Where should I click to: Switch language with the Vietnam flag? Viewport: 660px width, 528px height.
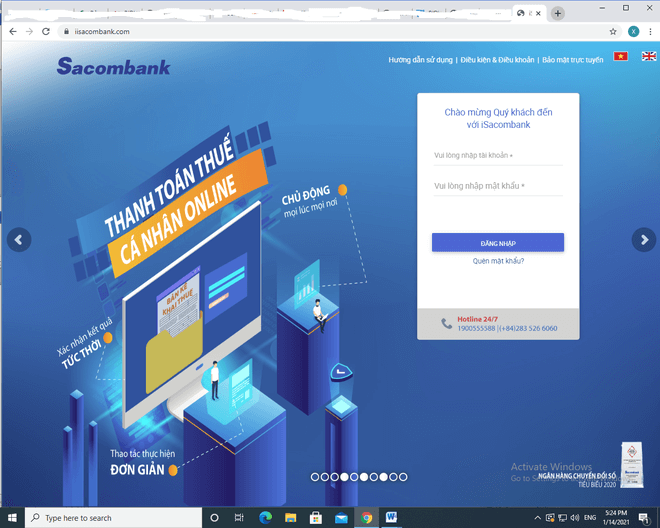[x=620, y=56]
